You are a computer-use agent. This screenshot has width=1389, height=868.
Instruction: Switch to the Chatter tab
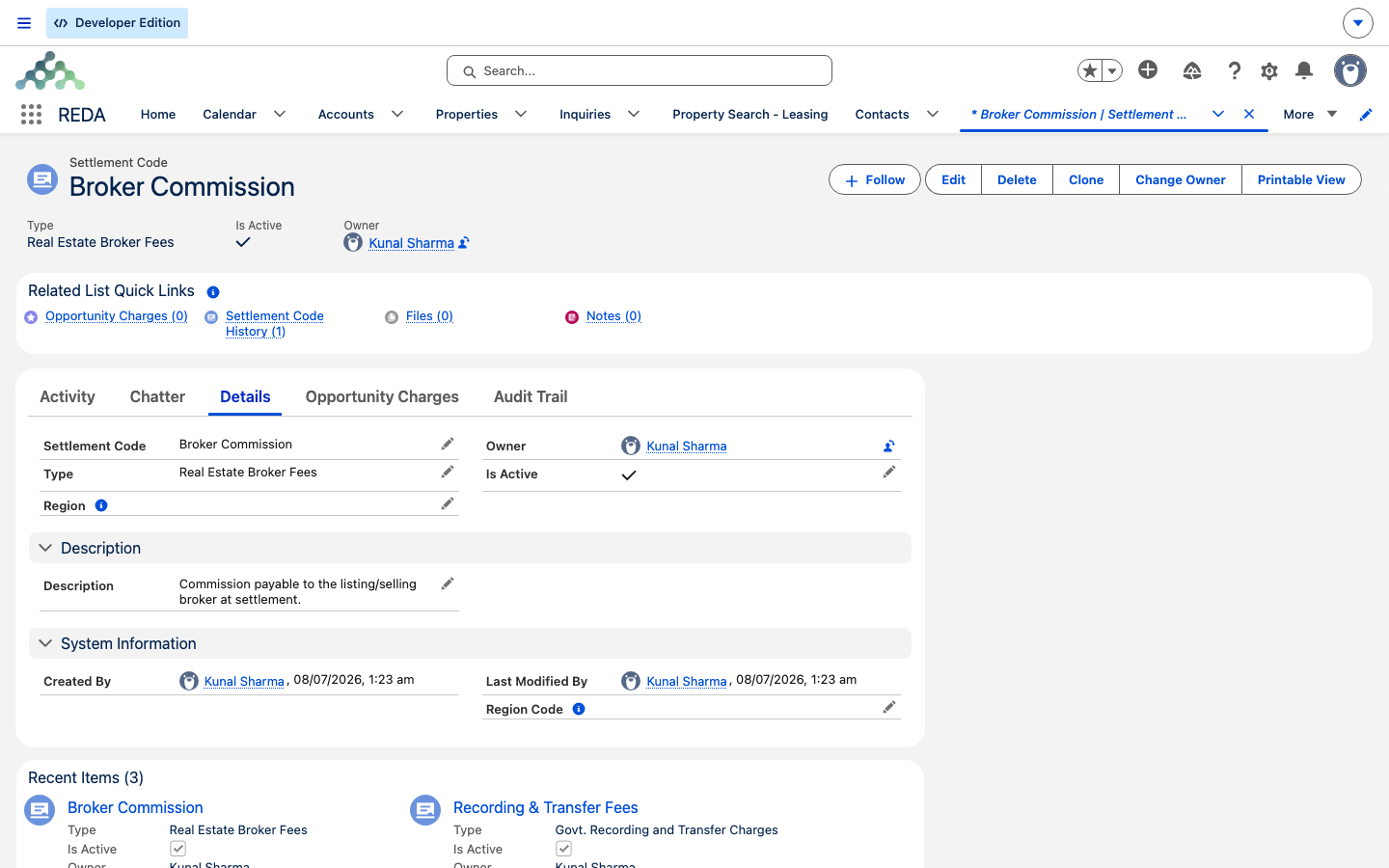tap(157, 396)
